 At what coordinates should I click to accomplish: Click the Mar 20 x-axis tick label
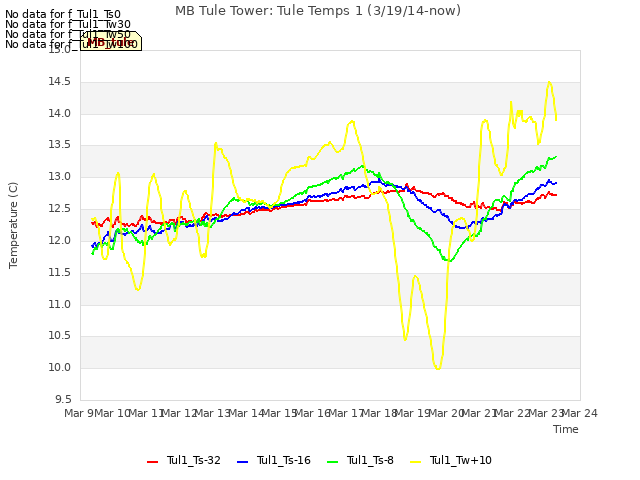point(446,413)
